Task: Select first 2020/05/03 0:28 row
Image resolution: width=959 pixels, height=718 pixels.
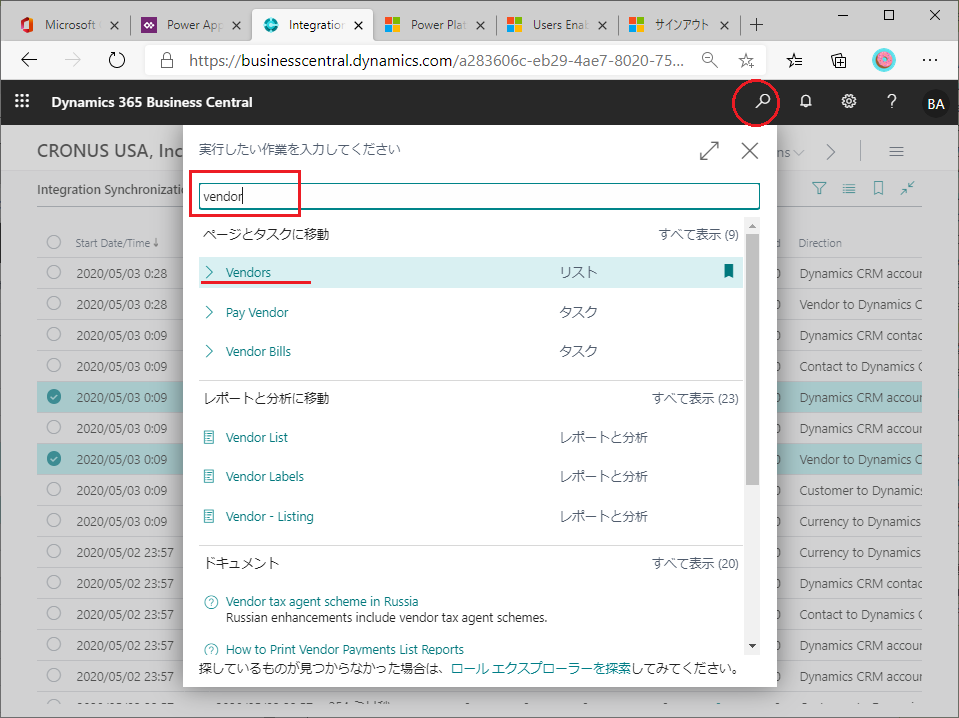Action: 54,272
